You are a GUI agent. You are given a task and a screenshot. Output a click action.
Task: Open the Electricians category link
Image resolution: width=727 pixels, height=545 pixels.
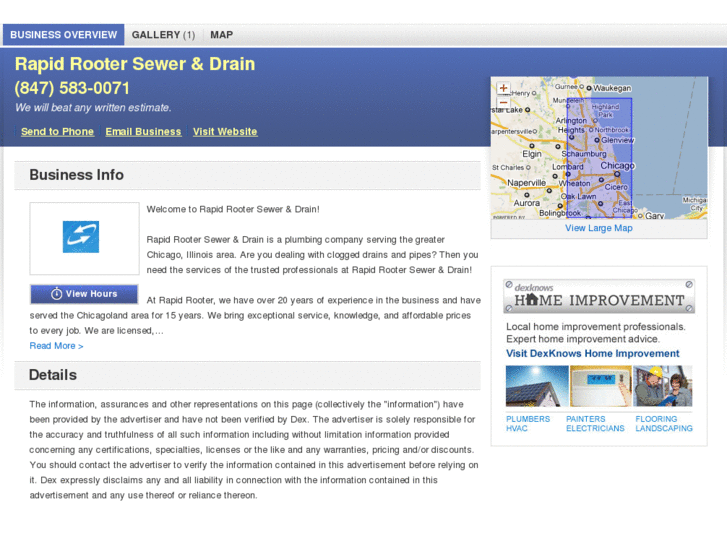point(595,428)
